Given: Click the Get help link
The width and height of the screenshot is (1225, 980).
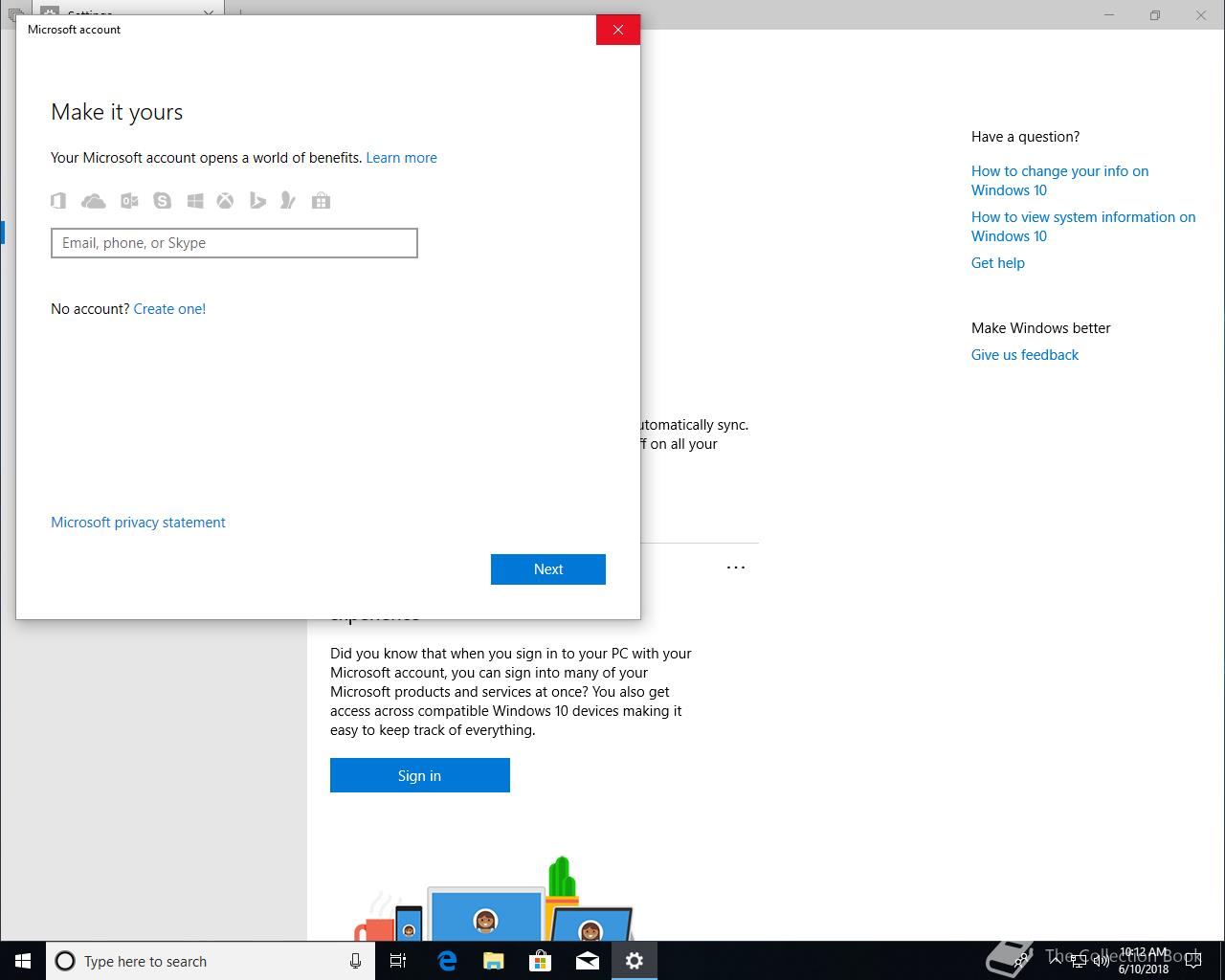Looking at the screenshot, I should 998,263.
